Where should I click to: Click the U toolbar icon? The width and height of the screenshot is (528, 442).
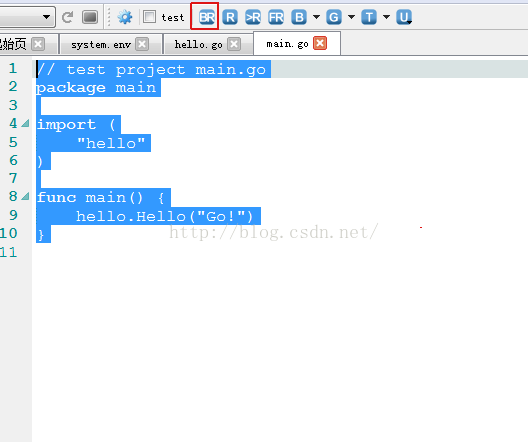point(404,17)
